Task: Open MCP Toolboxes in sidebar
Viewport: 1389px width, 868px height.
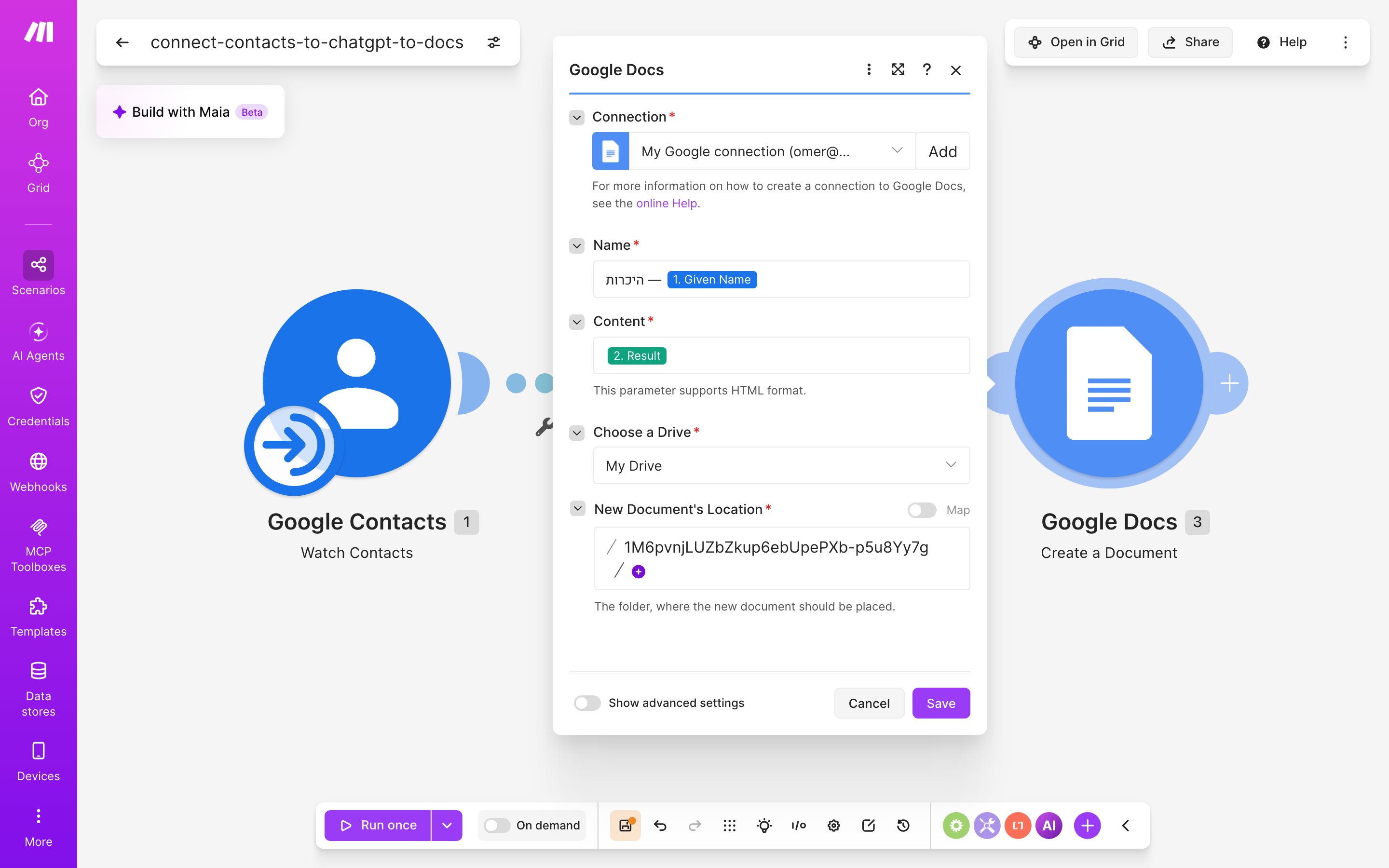Action: point(39,545)
